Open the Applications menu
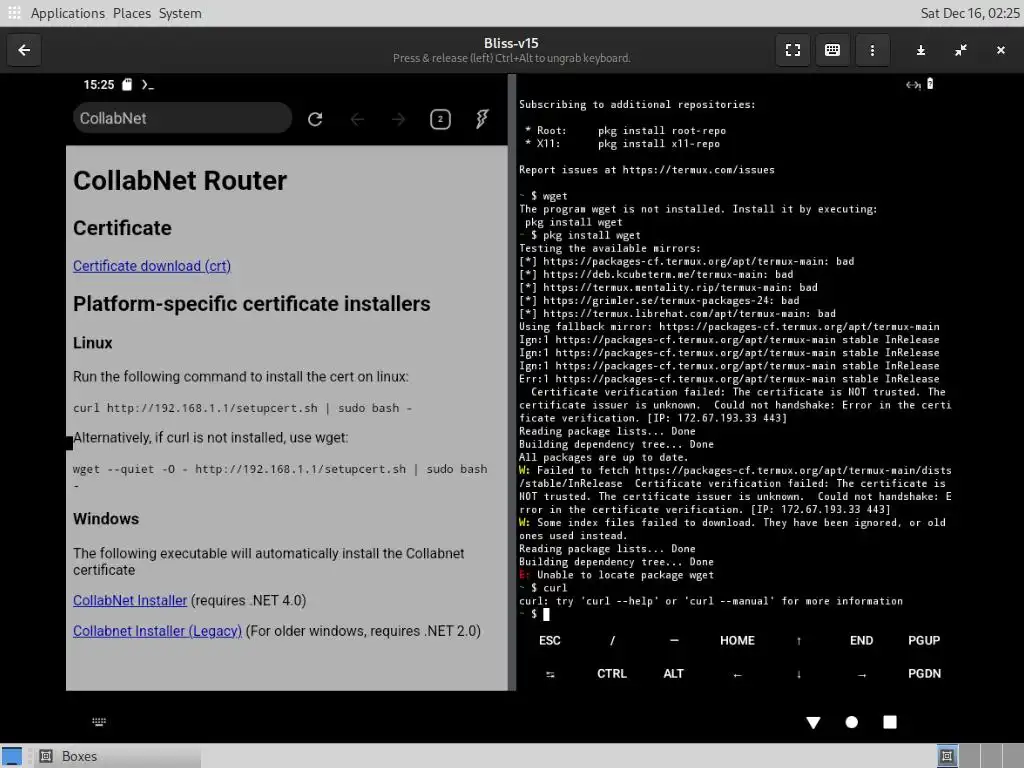 click(67, 13)
